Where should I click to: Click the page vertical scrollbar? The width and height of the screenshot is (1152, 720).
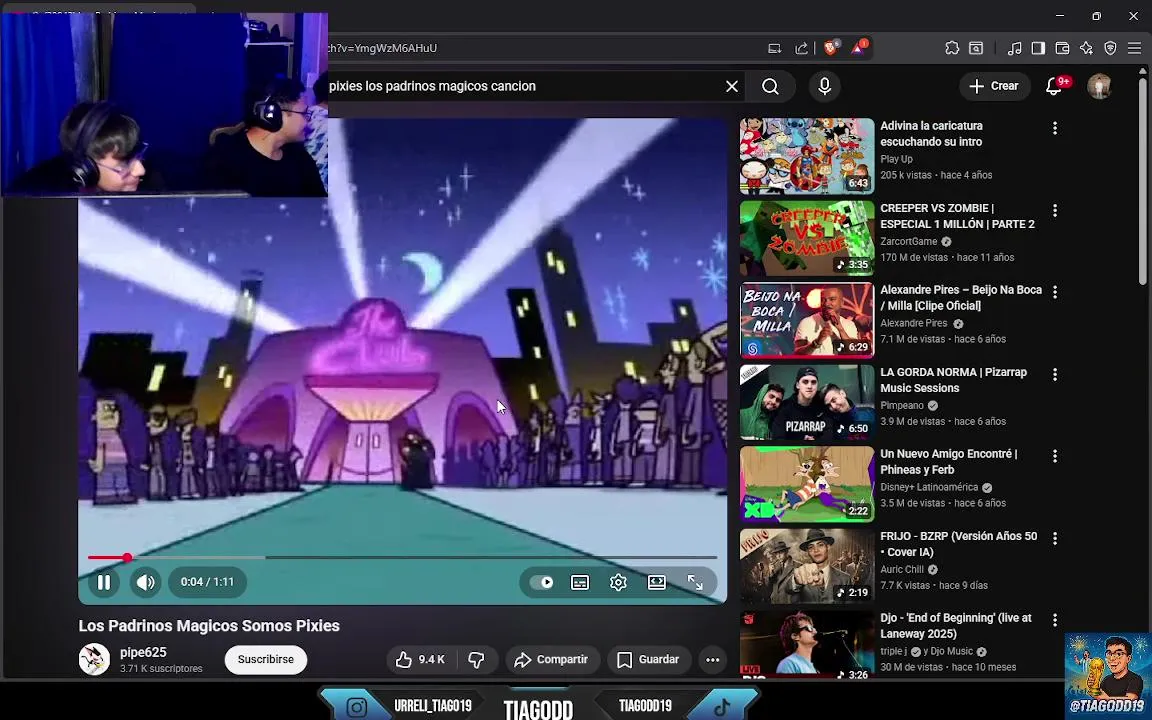click(1142, 179)
